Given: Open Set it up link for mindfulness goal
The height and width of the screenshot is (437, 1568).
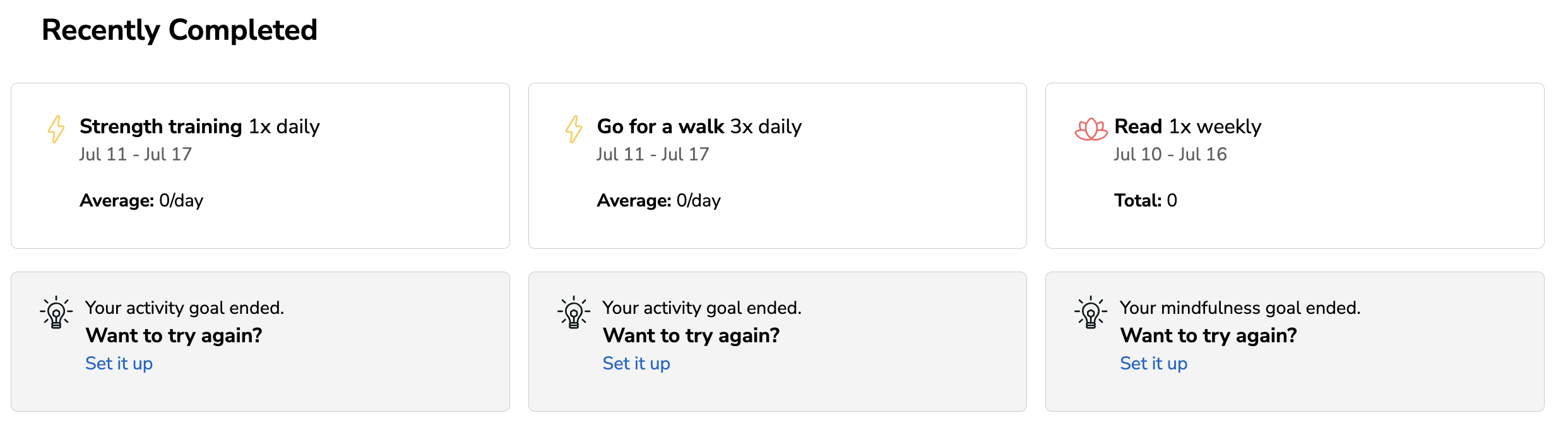Looking at the screenshot, I should point(1154,363).
